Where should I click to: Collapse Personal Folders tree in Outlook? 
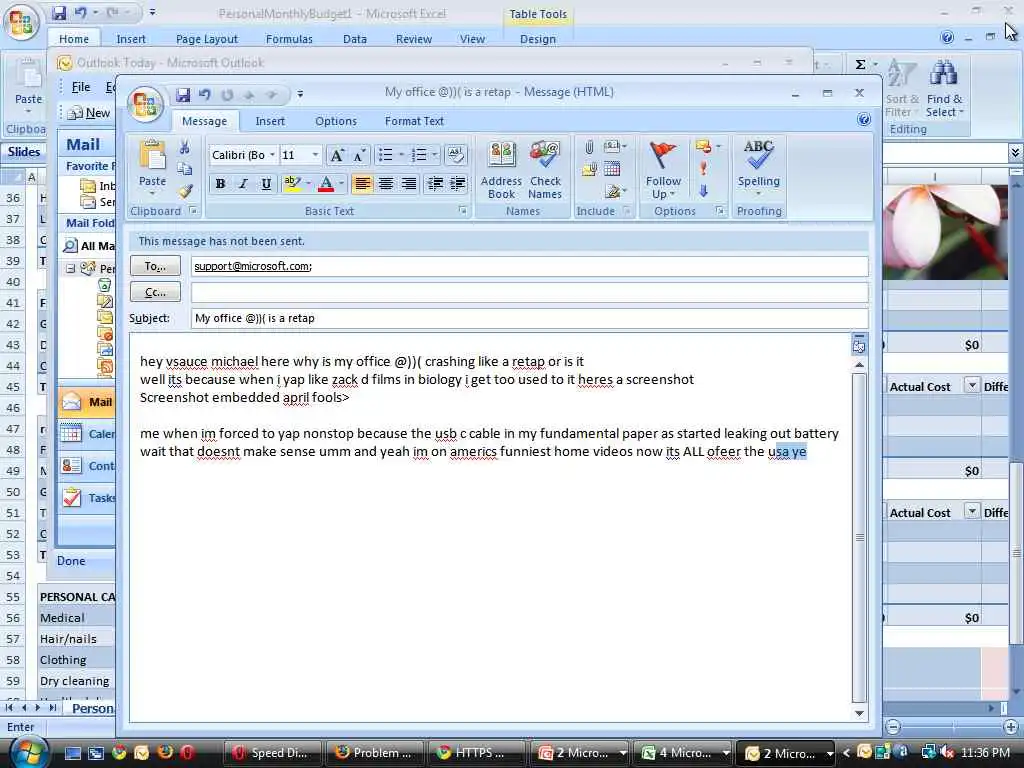(70, 268)
